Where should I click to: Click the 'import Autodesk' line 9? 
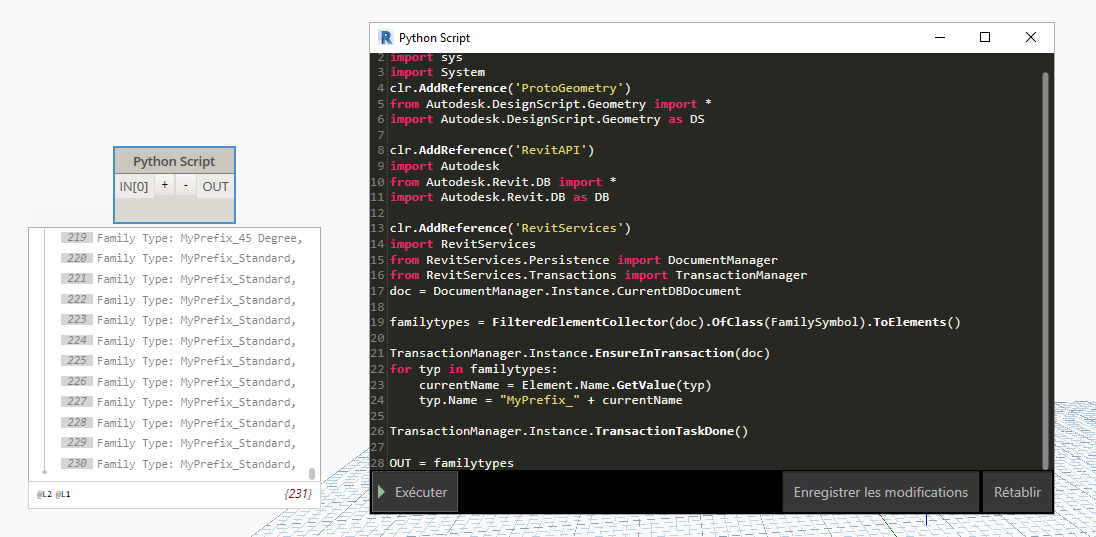(x=445, y=166)
